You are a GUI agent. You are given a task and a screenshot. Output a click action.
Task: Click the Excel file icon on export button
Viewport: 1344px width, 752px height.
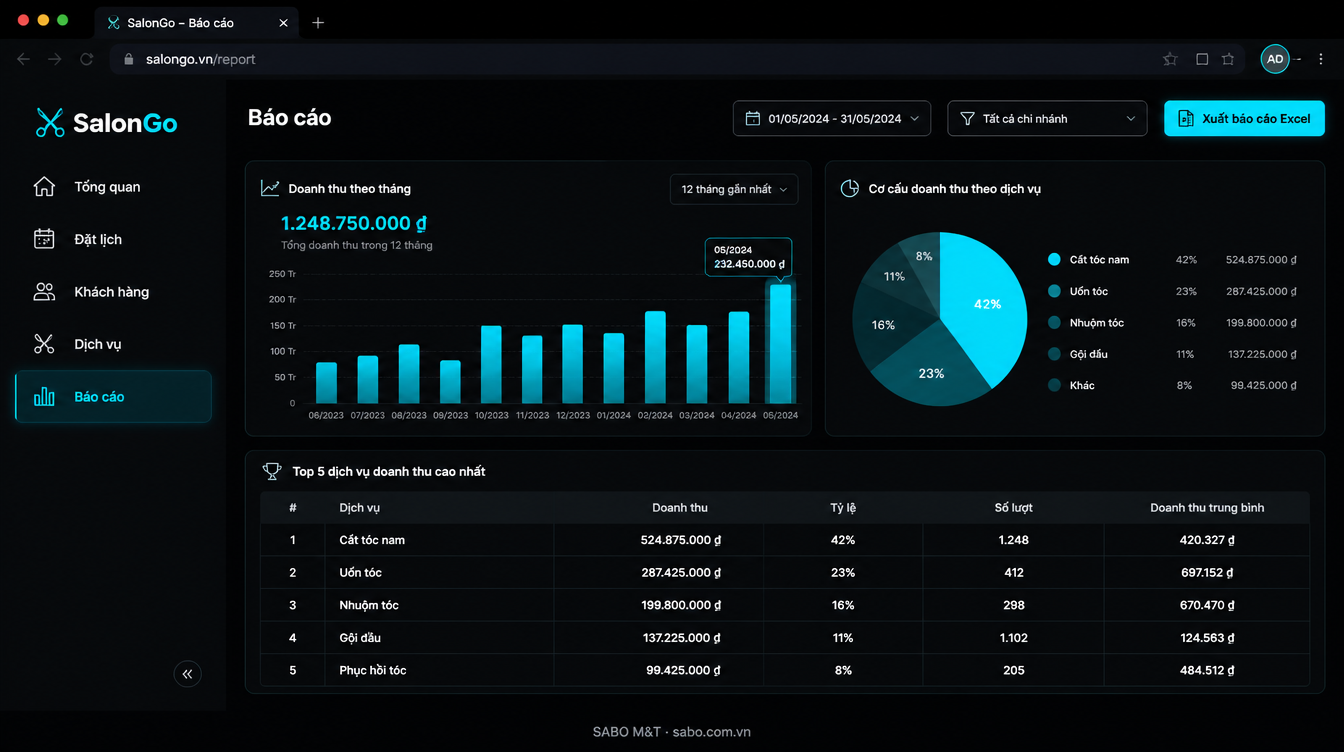click(x=1186, y=118)
